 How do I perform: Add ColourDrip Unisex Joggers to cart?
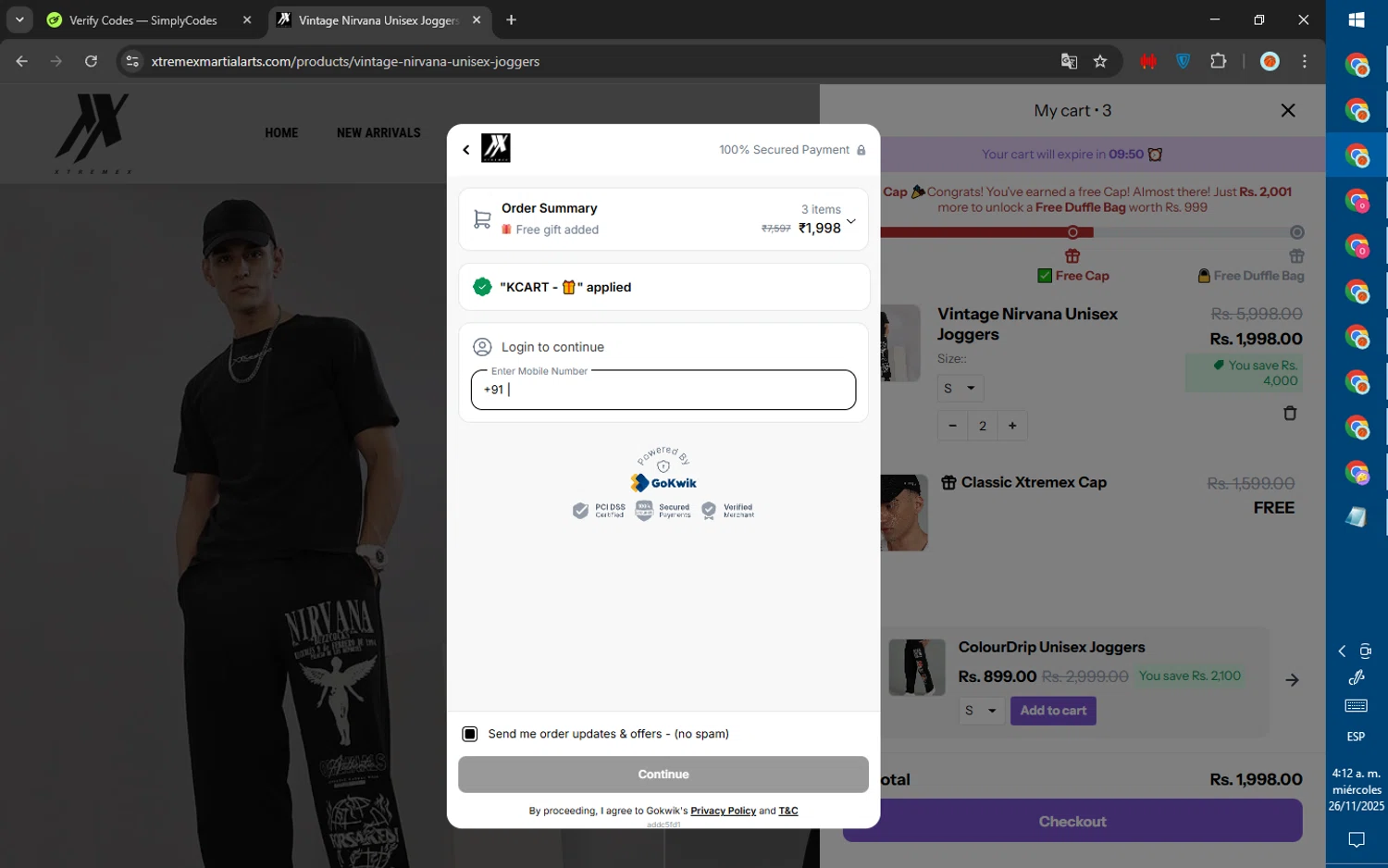[1053, 711]
